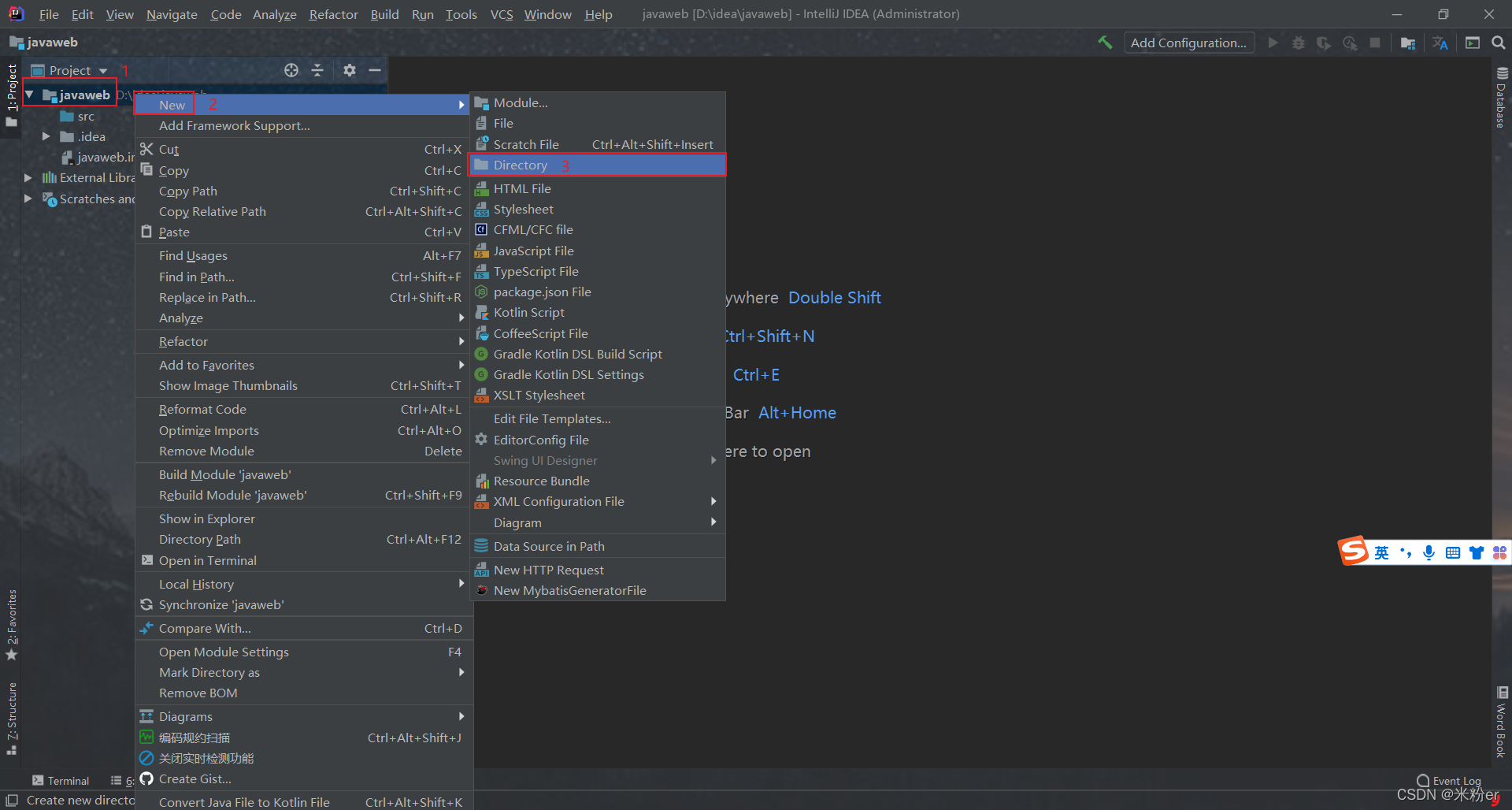Select Resource Bundle from New submenu
Viewport: 1512px width, 810px height.
tap(598, 481)
